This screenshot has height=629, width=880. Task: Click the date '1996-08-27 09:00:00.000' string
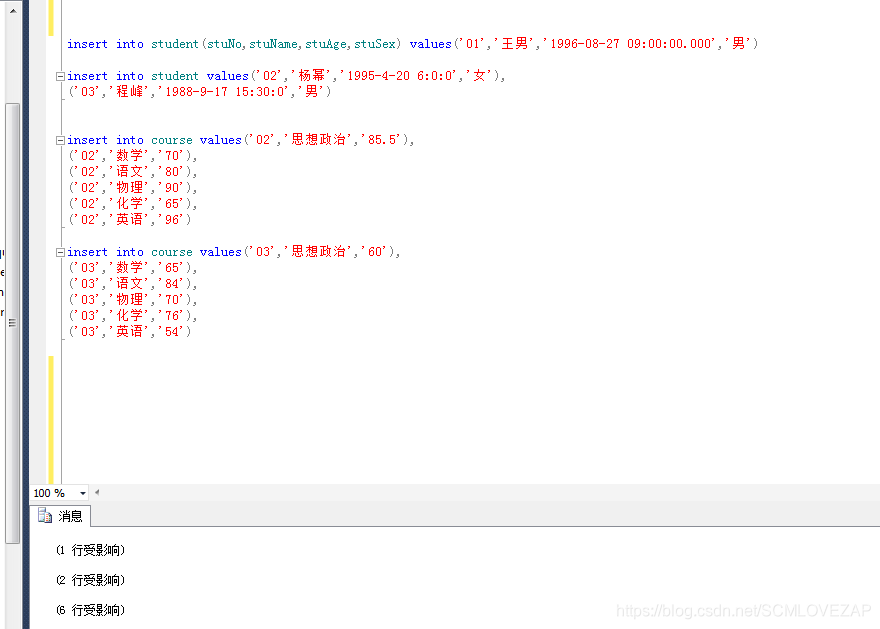point(631,44)
